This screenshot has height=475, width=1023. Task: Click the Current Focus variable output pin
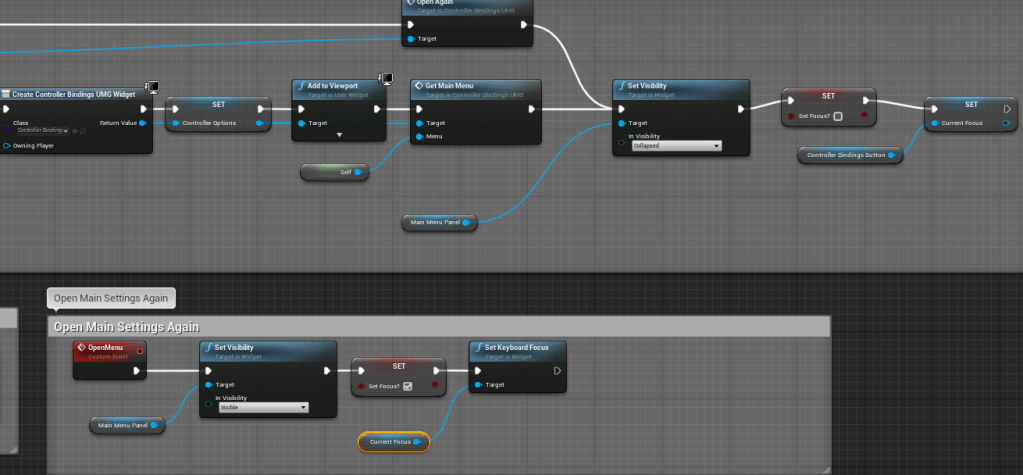point(418,441)
